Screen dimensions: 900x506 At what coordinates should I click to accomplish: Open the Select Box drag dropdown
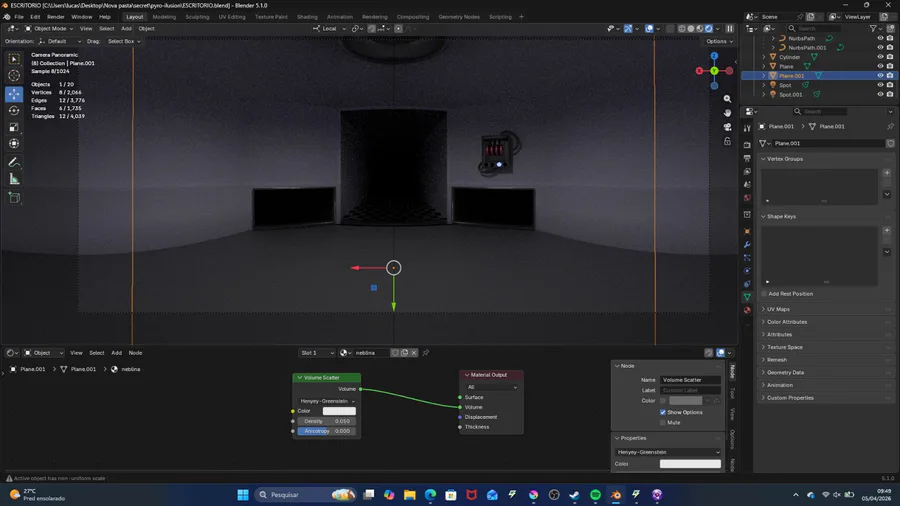coord(123,41)
